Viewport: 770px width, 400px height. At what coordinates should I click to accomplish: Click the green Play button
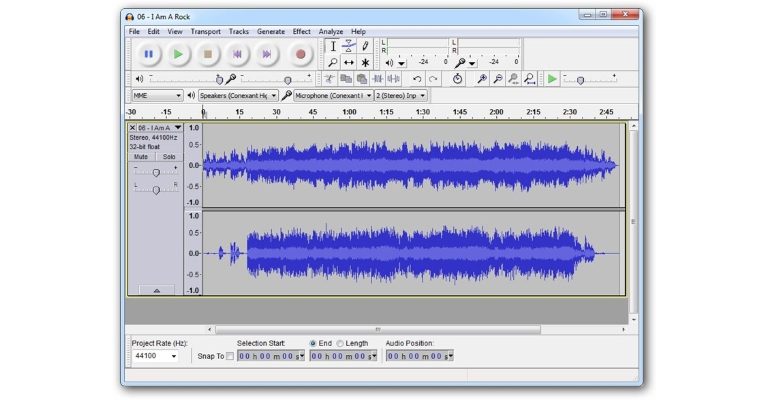(x=178, y=54)
